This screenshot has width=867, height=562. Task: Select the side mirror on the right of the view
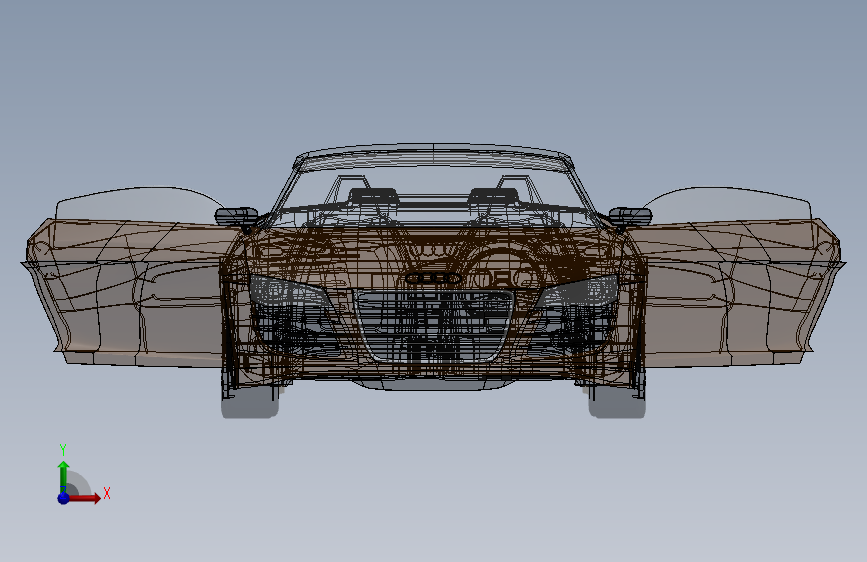(x=630, y=216)
